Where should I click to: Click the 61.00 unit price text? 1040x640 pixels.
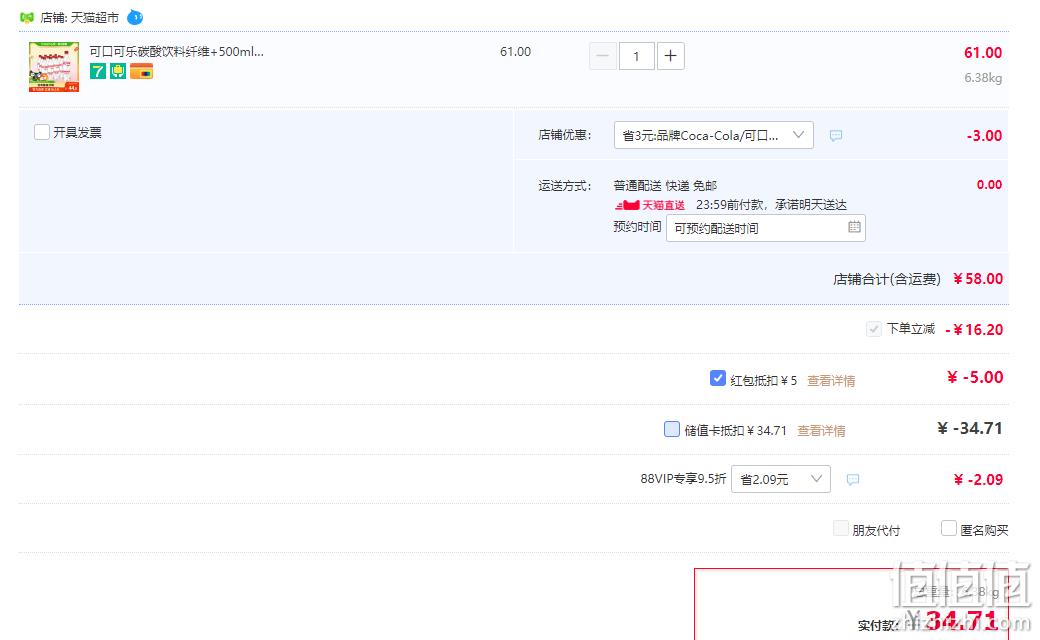tap(515, 52)
